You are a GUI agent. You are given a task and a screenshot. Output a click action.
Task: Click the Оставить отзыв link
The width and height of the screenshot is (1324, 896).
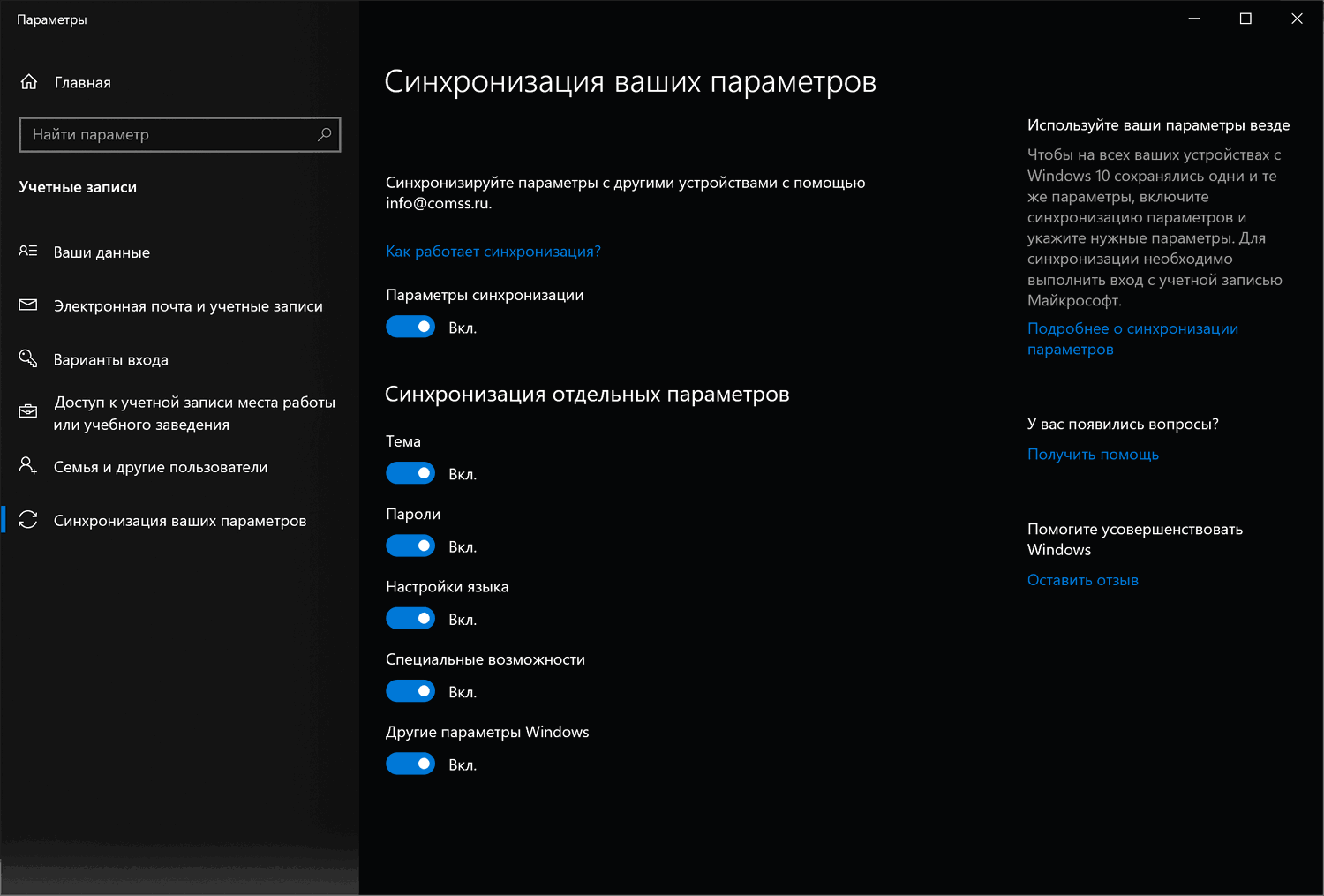pos(1083,580)
